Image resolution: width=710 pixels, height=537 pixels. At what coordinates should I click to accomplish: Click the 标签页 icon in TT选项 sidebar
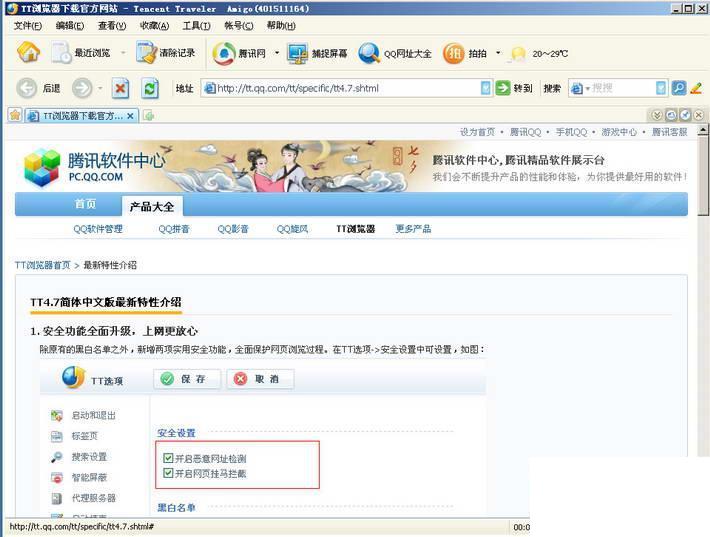pos(57,436)
